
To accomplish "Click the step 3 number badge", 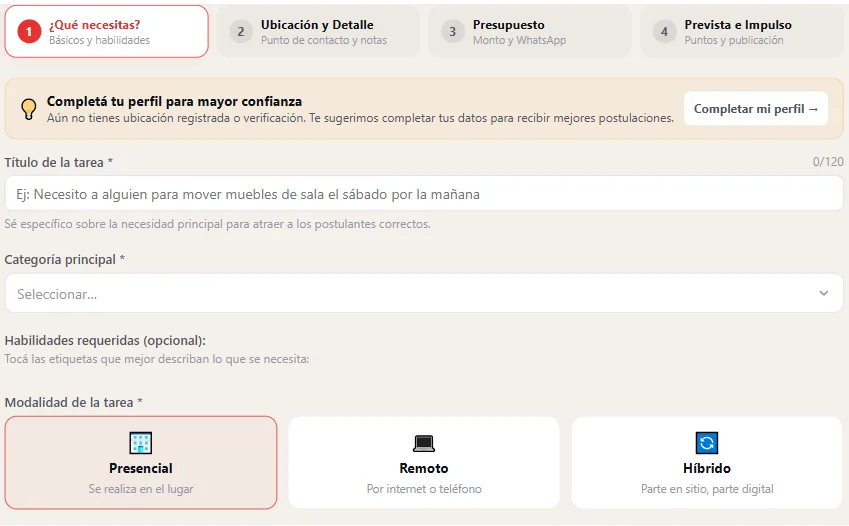I will point(453,31).
